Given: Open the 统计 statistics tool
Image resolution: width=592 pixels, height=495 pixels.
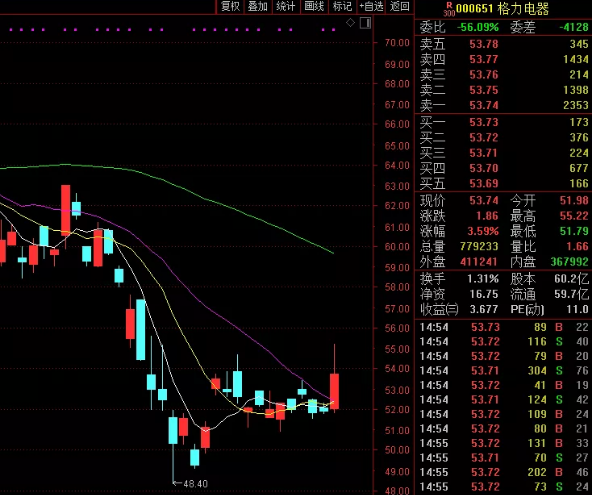Looking at the screenshot, I should pyautogui.click(x=286, y=6).
